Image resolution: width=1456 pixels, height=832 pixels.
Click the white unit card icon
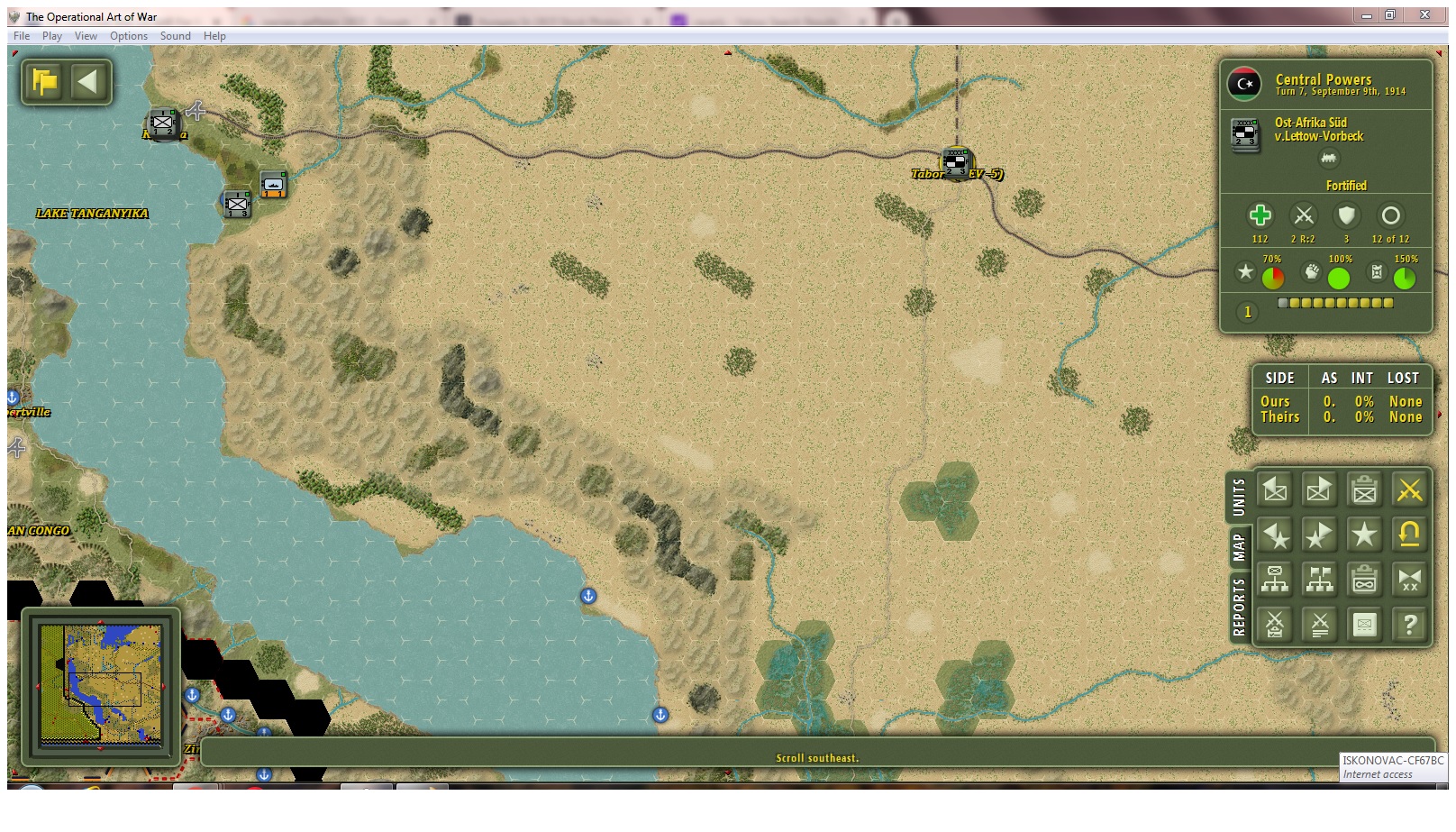[1364, 624]
